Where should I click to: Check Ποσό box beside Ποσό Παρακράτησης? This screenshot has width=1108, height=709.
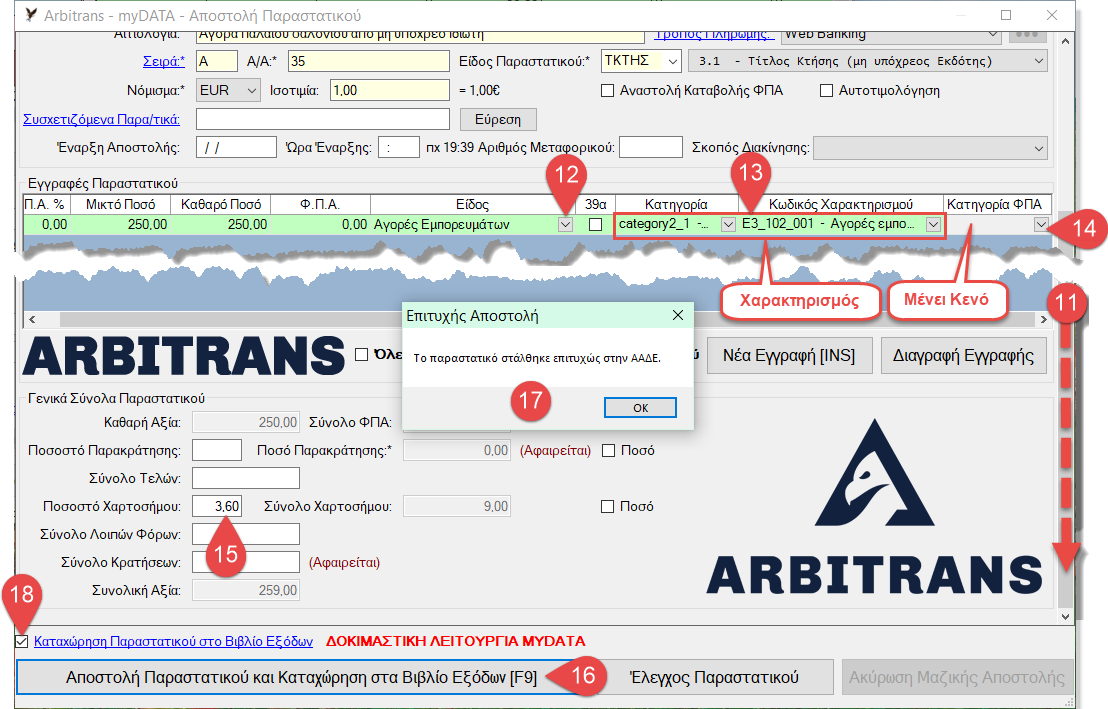pyautogui.click(x=608, y=450)
